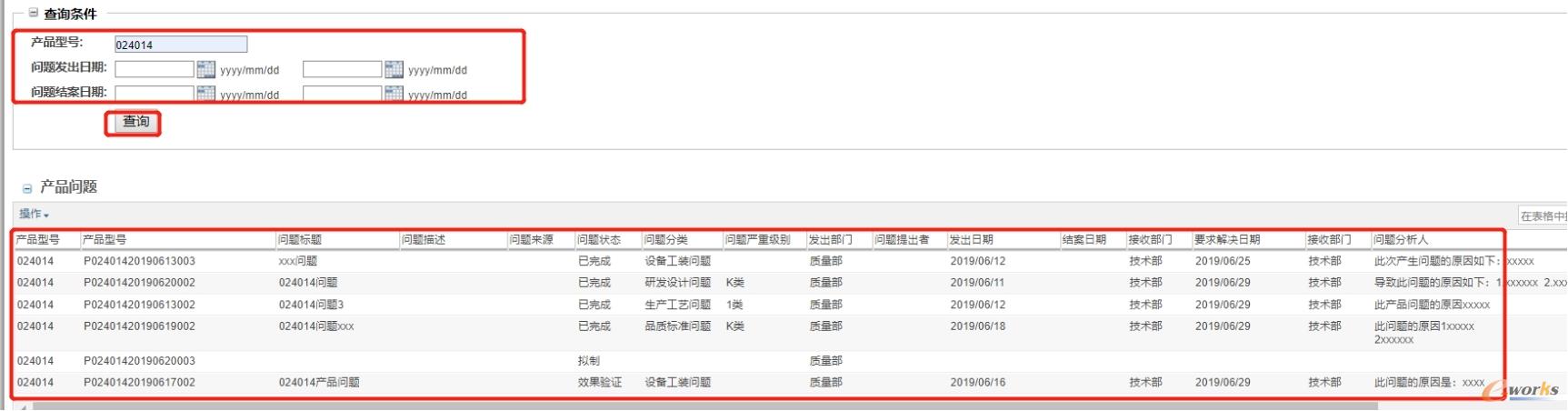Open calendar for 问题结案日期 start date

point(206,93)
